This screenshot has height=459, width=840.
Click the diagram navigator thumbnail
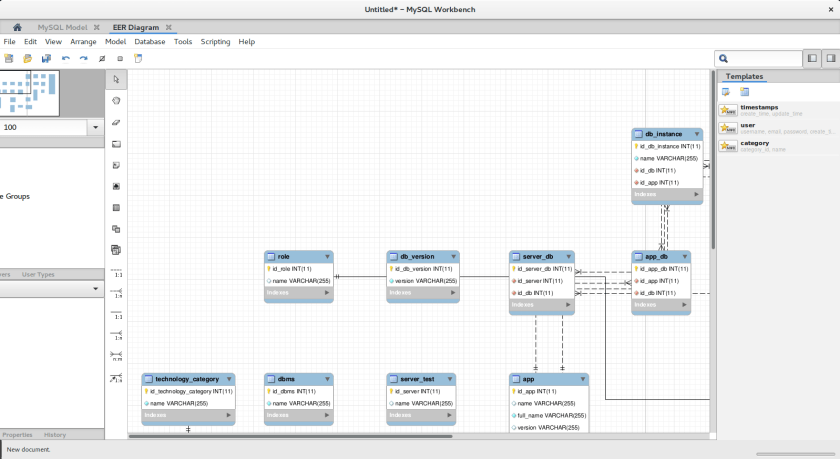pyautogui.click(x=29, y=93)
